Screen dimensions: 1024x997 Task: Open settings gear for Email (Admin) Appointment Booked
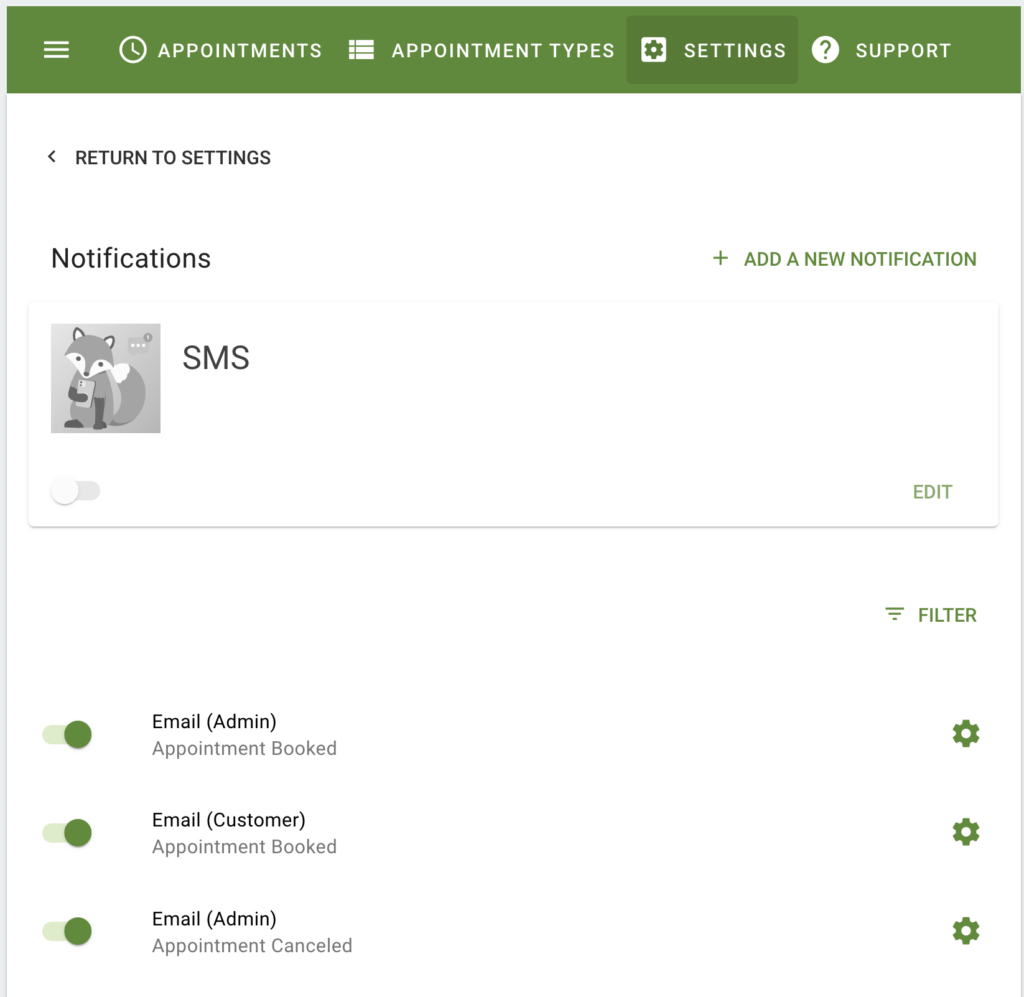click(966, 734)
